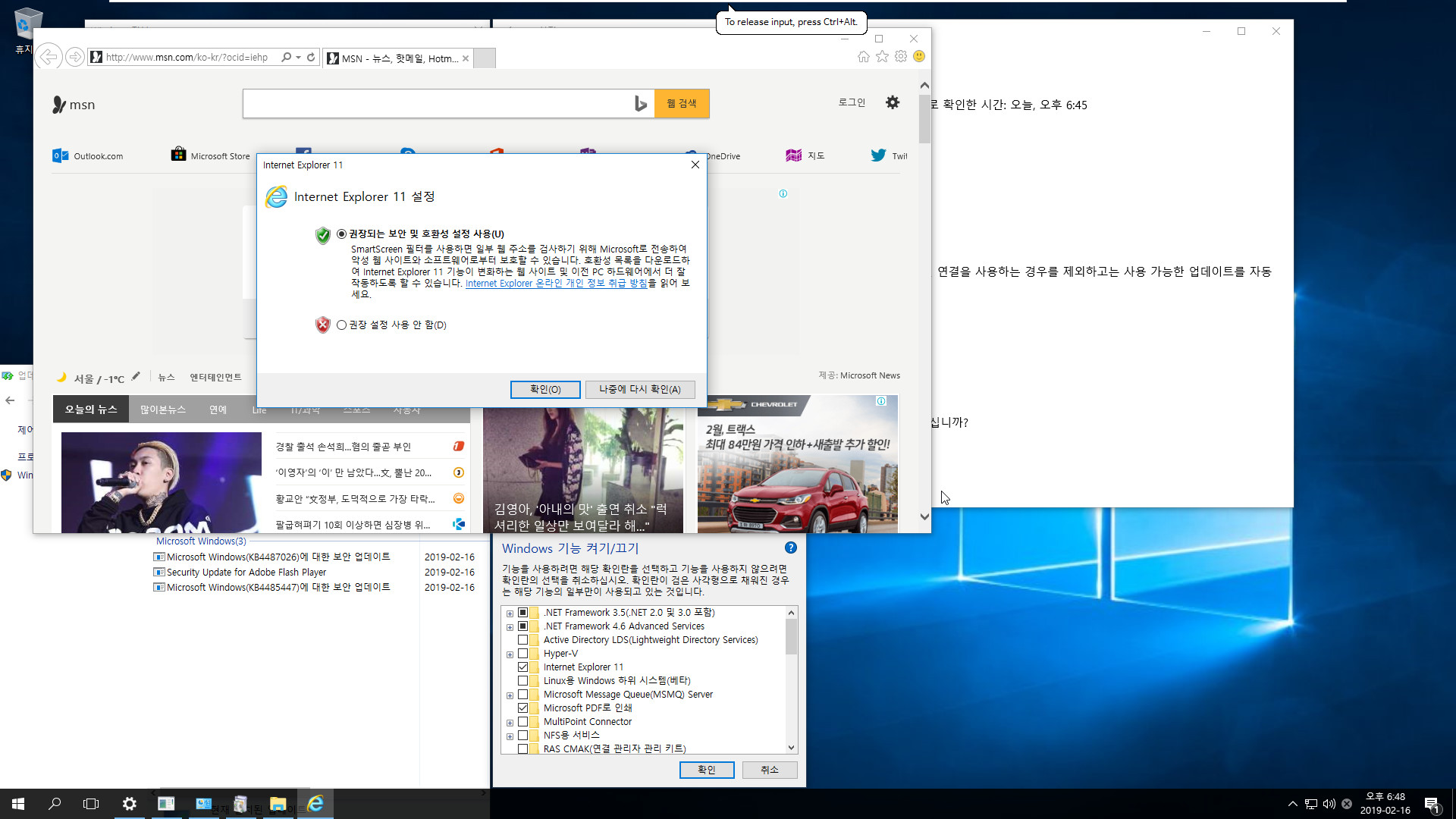
Task: Click the IE page vertical scrollbar thumb
Action: (924, 119)
